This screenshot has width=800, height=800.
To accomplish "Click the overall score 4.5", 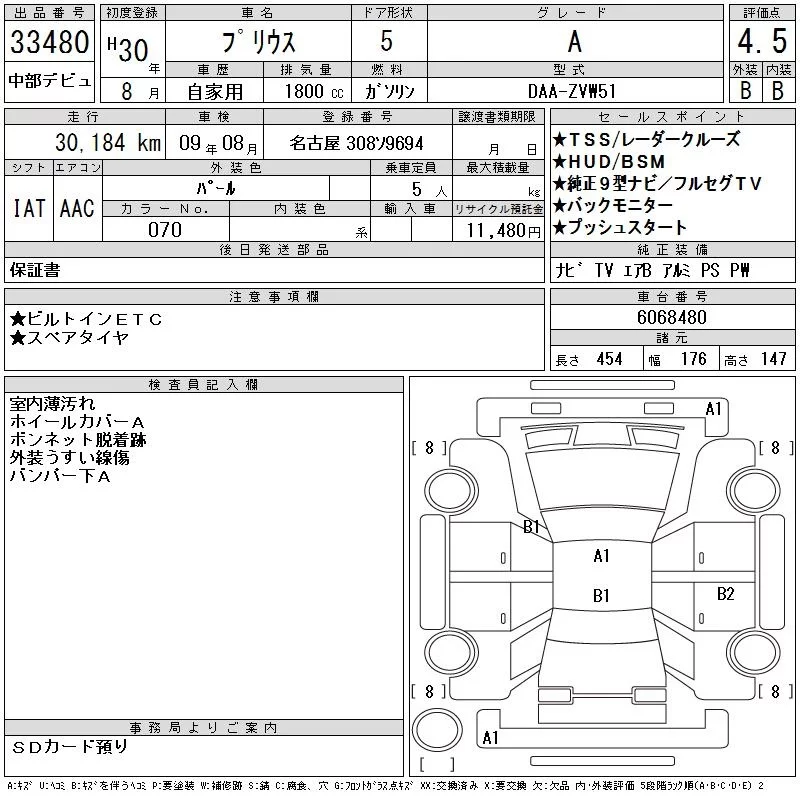I will click(x=762, y=41).
